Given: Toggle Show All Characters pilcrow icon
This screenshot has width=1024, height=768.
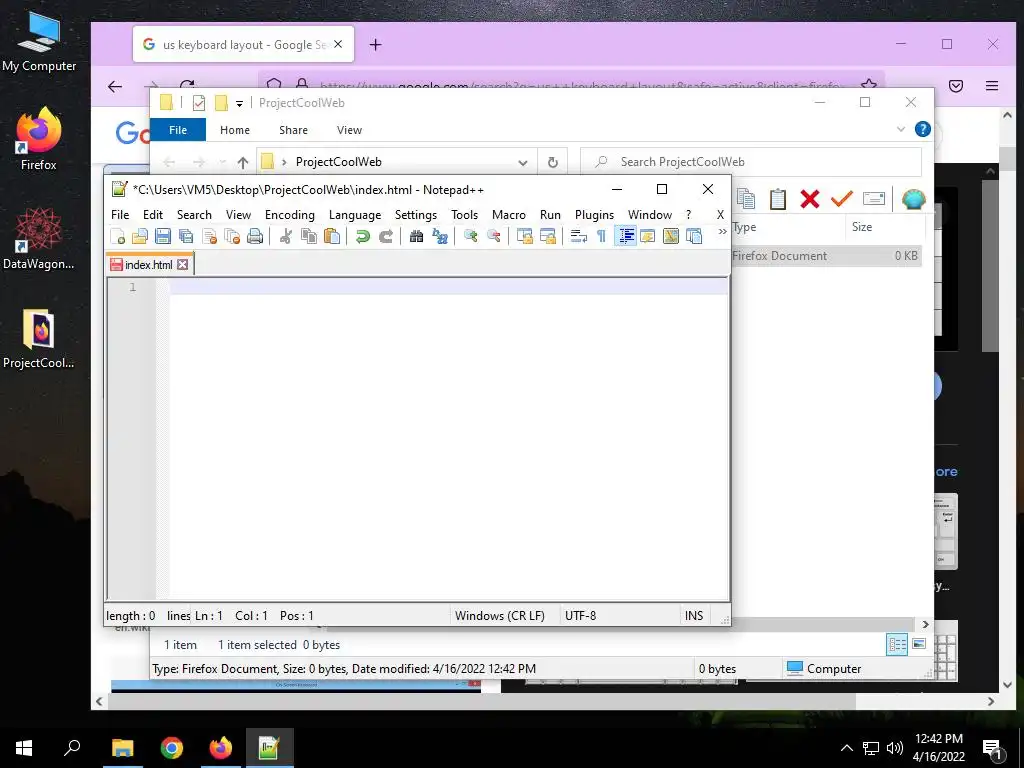Looking at the screenshot, I should (601, 236).
